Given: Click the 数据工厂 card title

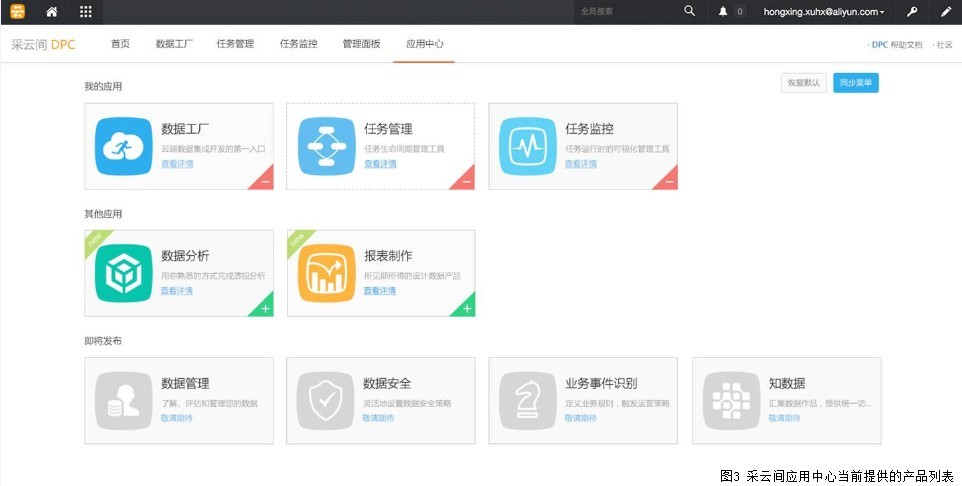Looking at the screenshot, I should (185, 129).
